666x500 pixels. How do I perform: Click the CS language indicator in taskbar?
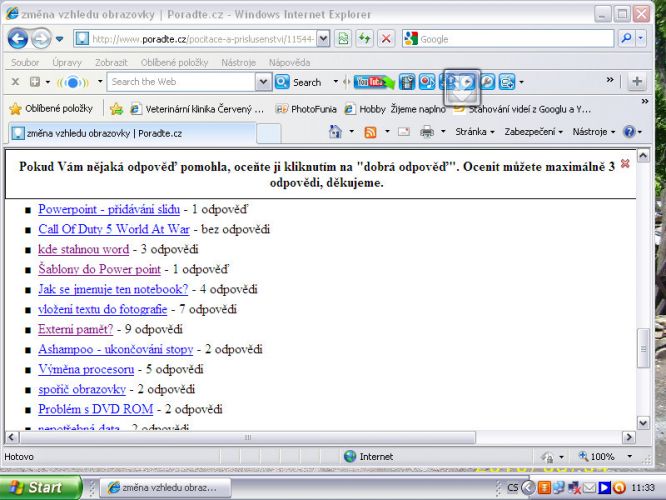tap(513, 487)
